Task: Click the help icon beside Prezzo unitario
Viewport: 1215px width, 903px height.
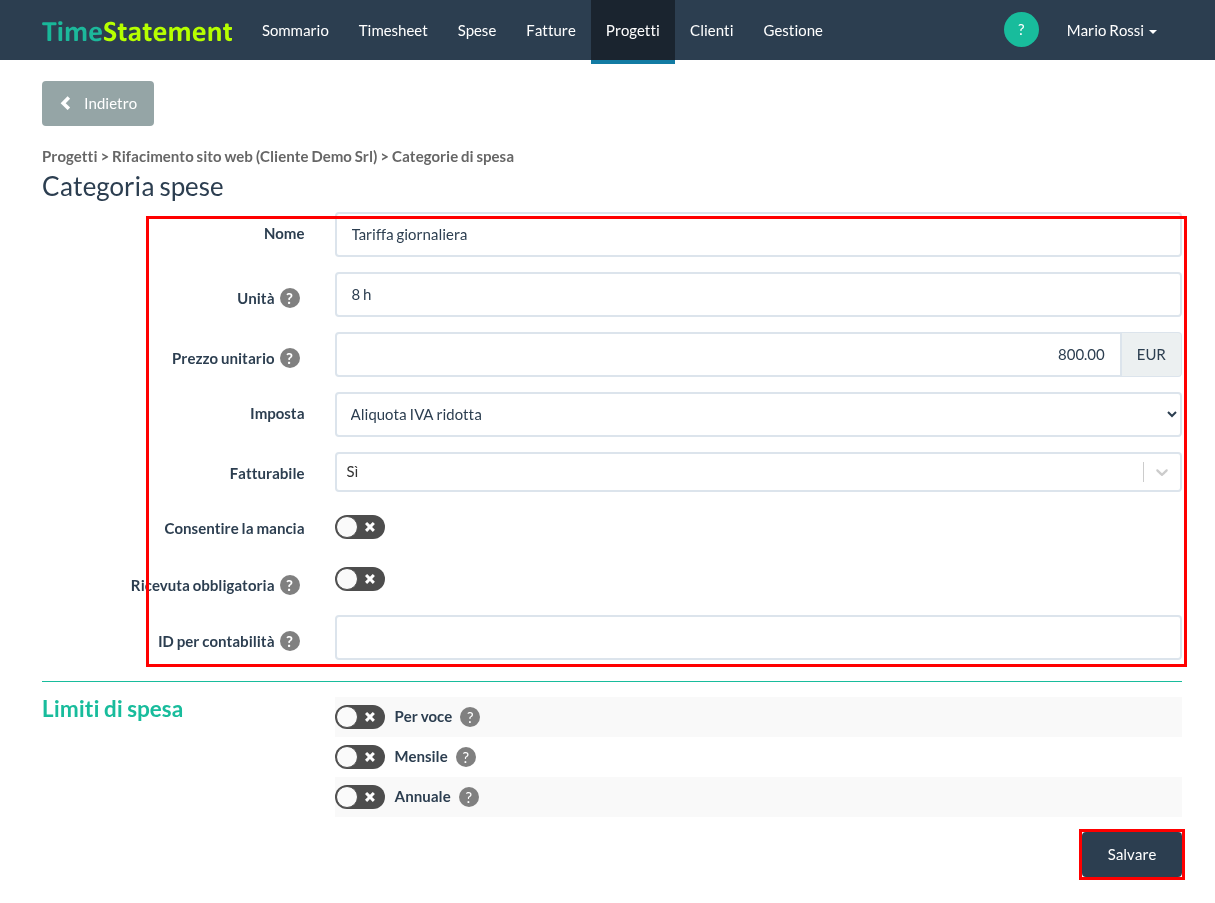Action: tap(290, 358)
